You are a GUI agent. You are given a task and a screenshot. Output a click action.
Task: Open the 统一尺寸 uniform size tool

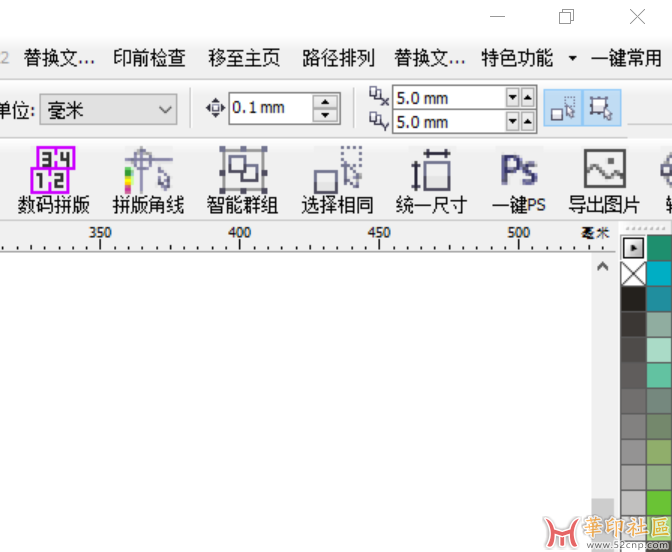[432, 180]
